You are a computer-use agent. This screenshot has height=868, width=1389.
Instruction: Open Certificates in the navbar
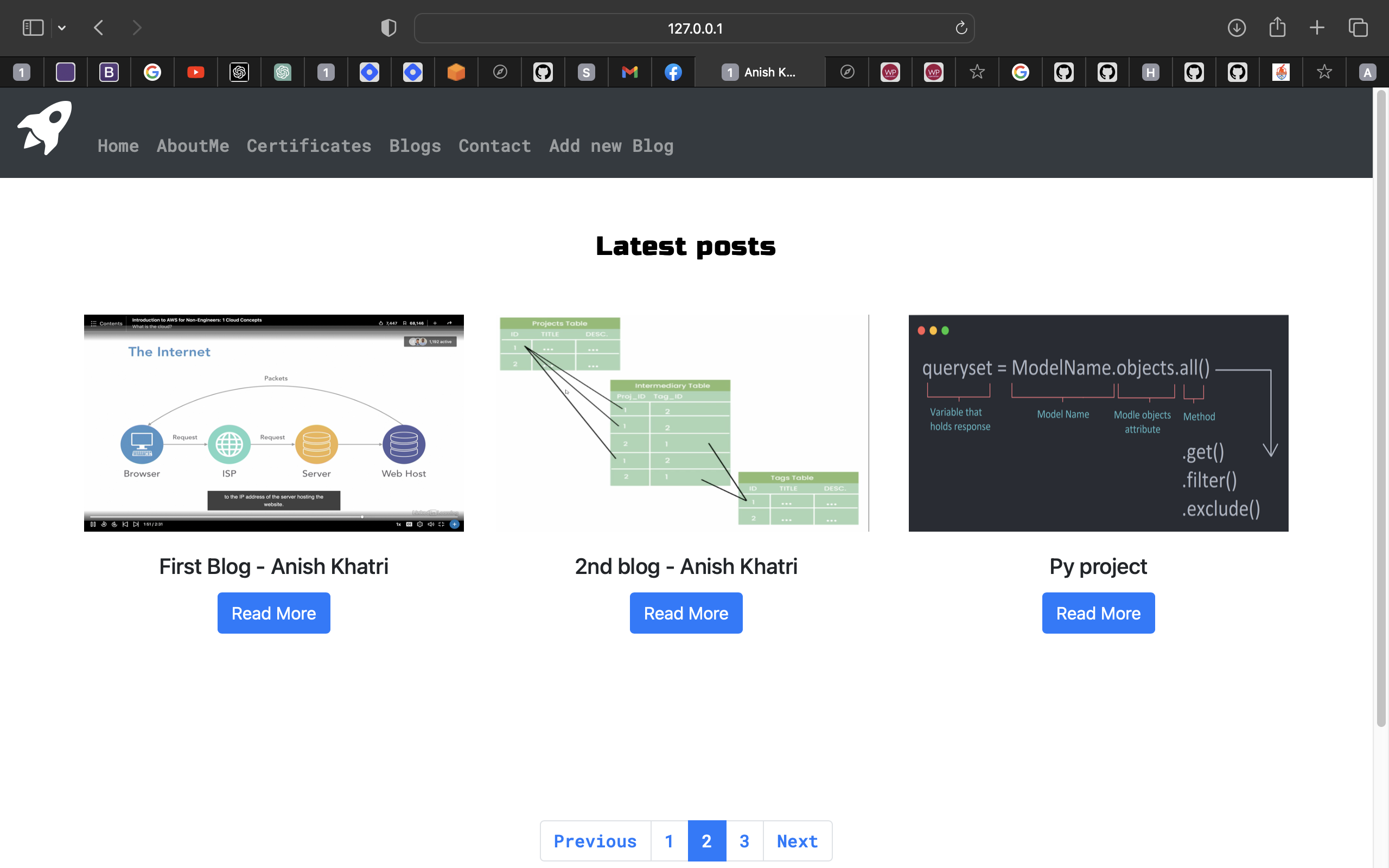coord(309,146)
